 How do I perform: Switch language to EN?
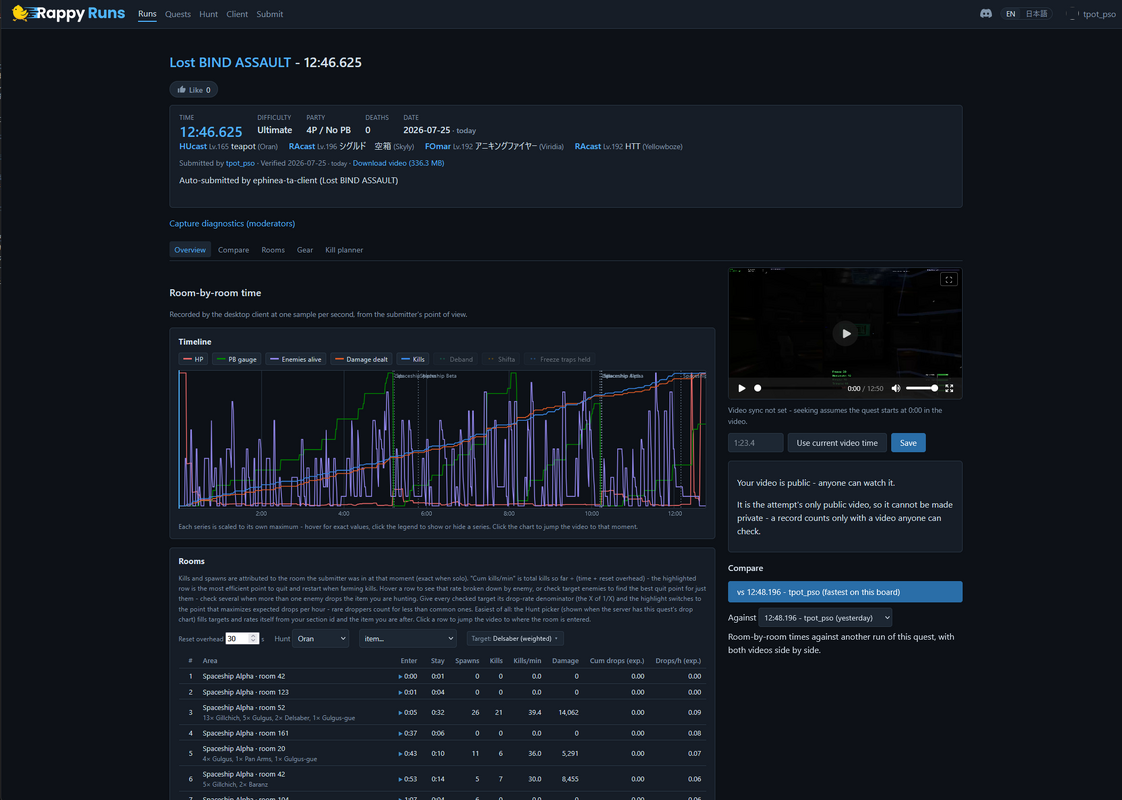[1010, 14]
